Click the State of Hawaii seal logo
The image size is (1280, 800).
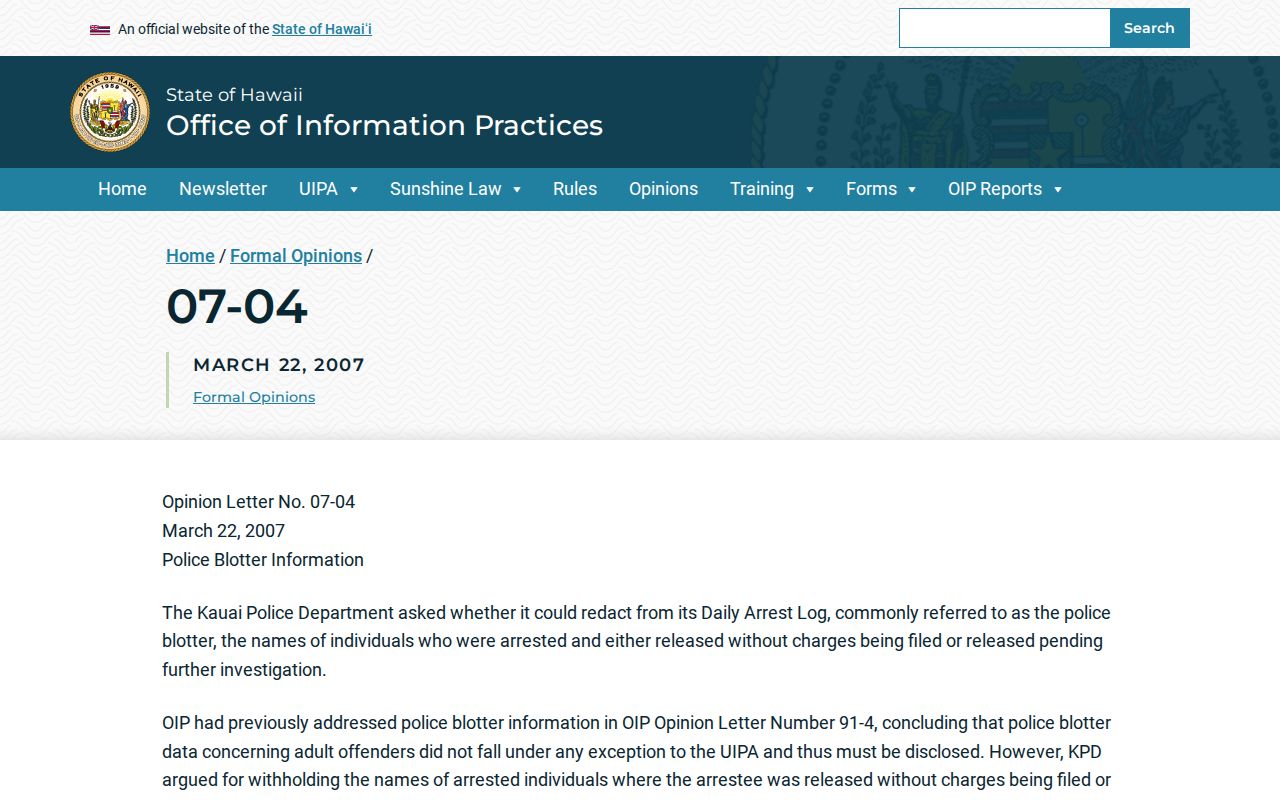click(x=110, y=112)
